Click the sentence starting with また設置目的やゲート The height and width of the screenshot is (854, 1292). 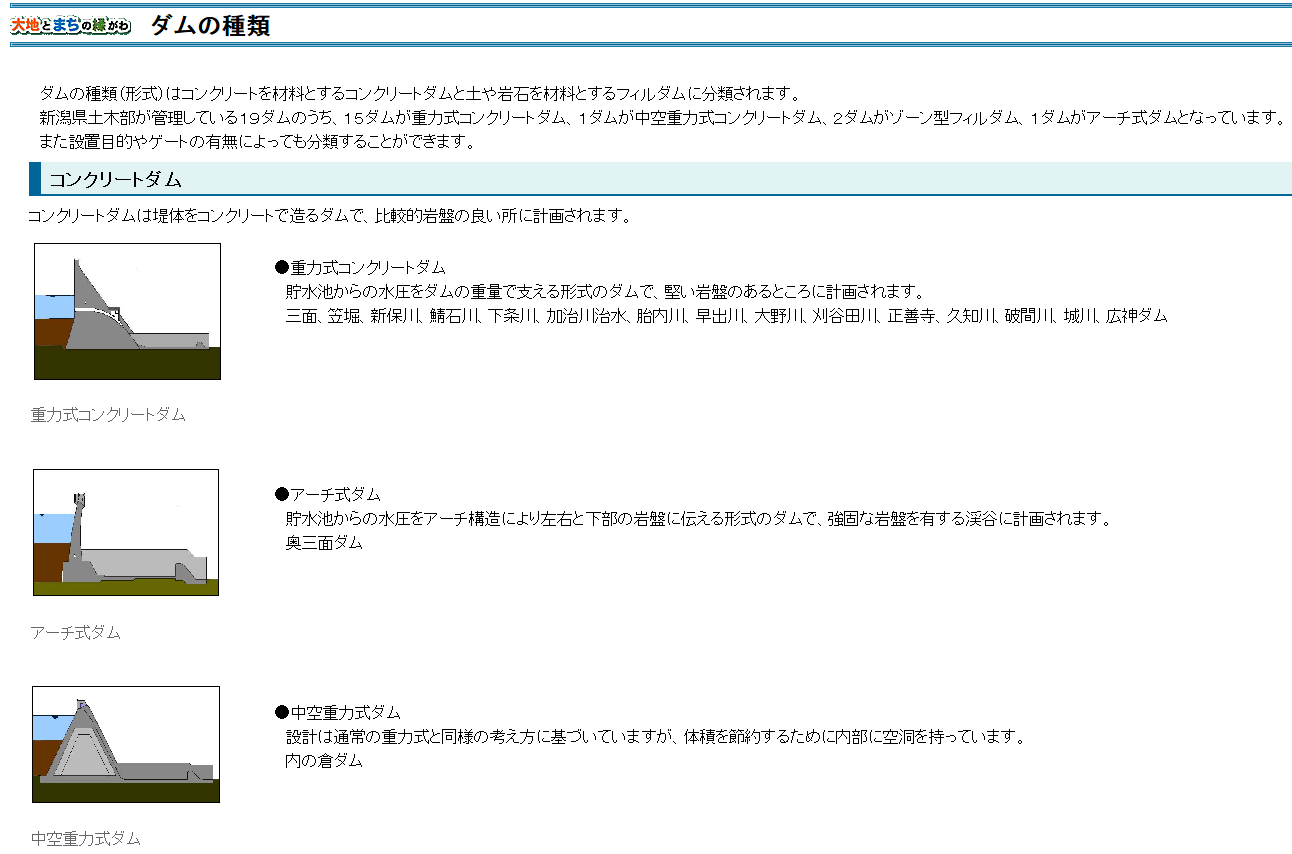pos(256,142)
